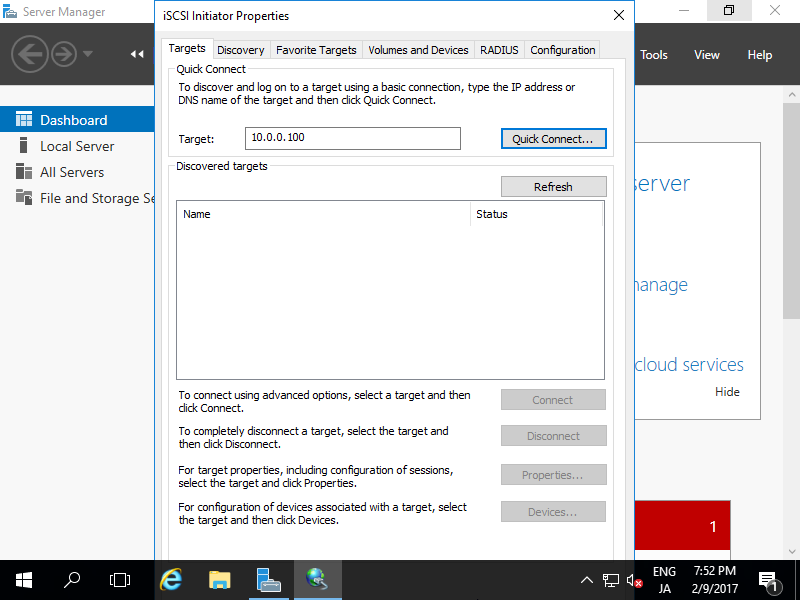Close the iSCSI Initiator Properties dialog
This screenshot has height=600, width=800.
(x=619, y=15)
